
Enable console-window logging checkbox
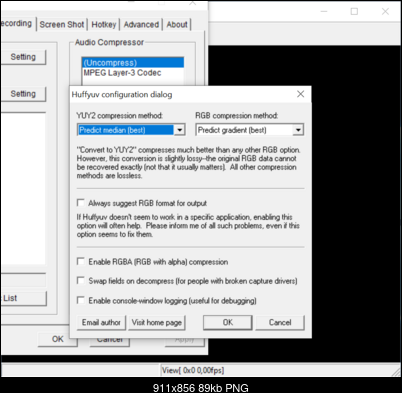pos(81,300)
